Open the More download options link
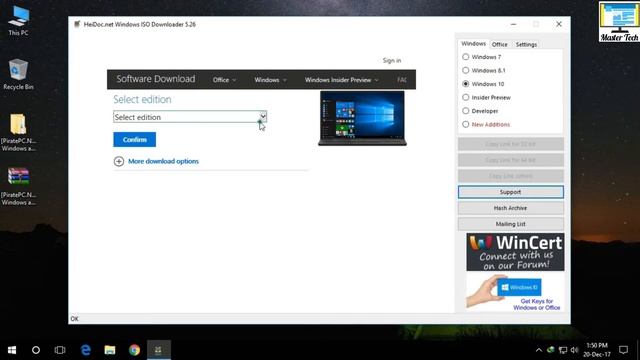The width and height of the screenshot is (640, 360). click(x=163, y=161)
